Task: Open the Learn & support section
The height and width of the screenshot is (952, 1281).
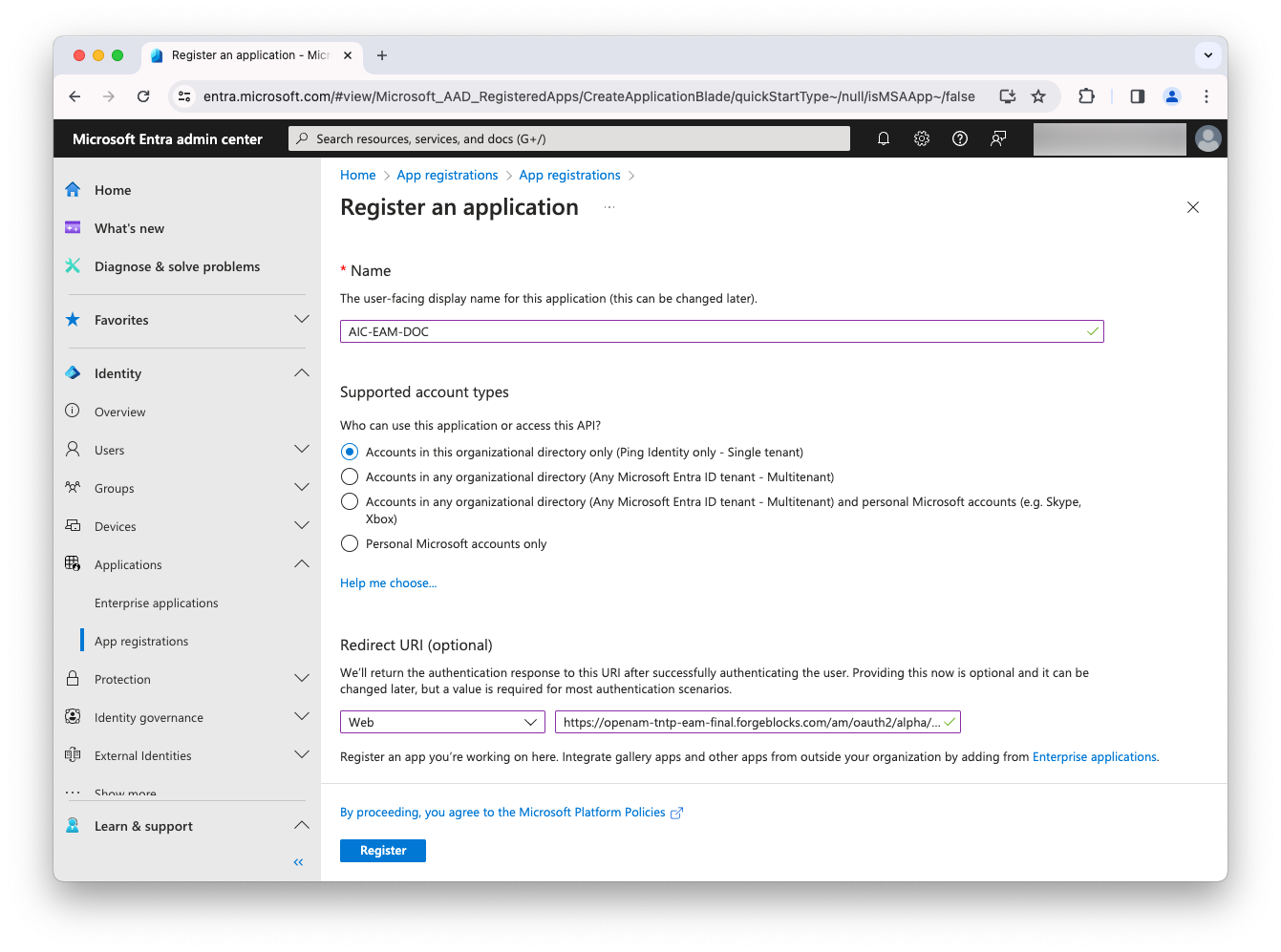Action: pos(143,825)
